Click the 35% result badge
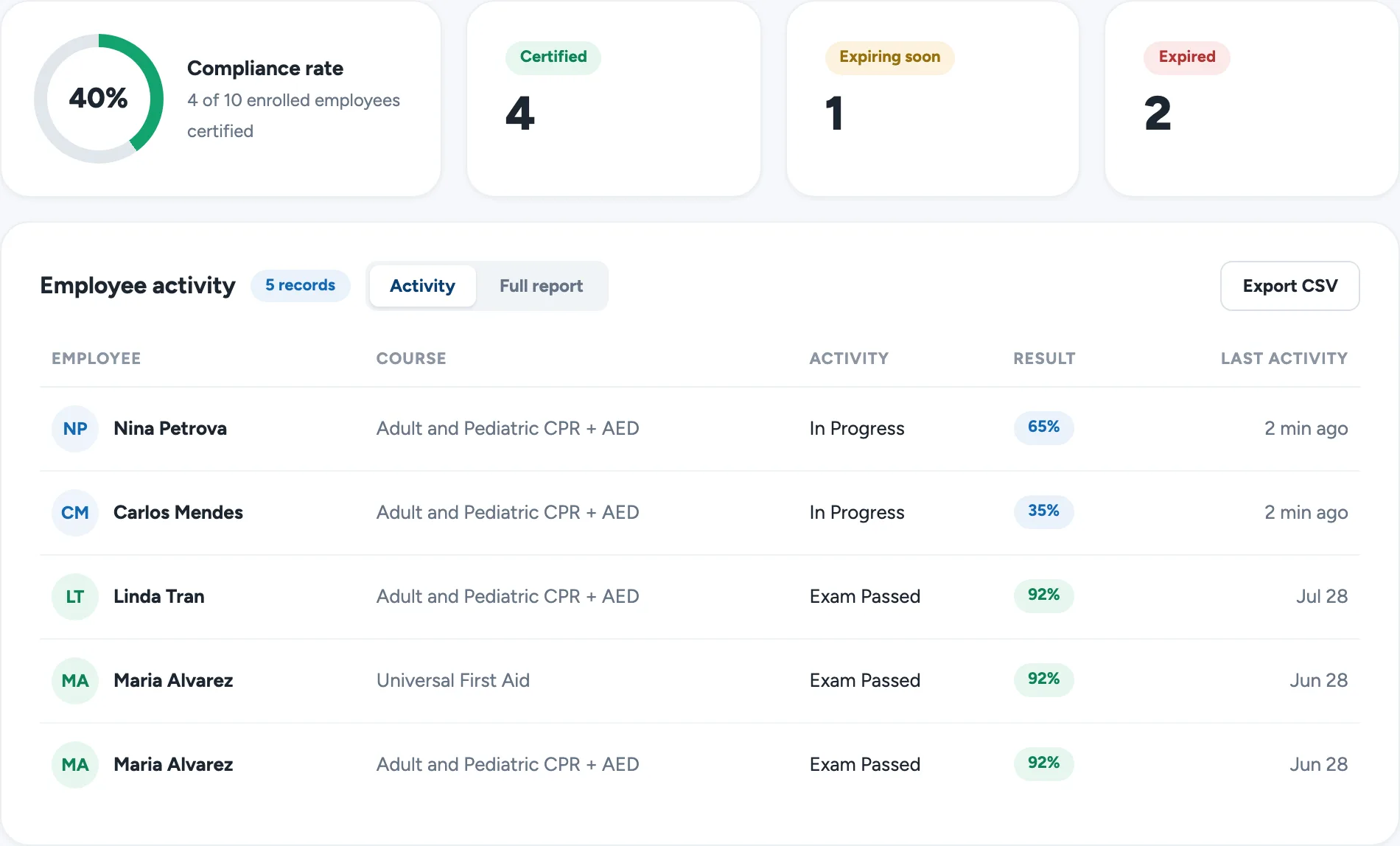The height and width of the screenshot is (846, 1400). 1043,511
